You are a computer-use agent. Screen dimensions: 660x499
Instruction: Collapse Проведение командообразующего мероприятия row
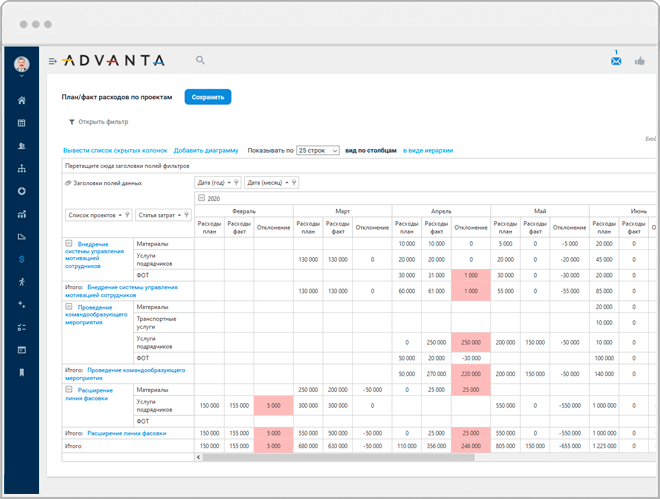click(69, 306)
